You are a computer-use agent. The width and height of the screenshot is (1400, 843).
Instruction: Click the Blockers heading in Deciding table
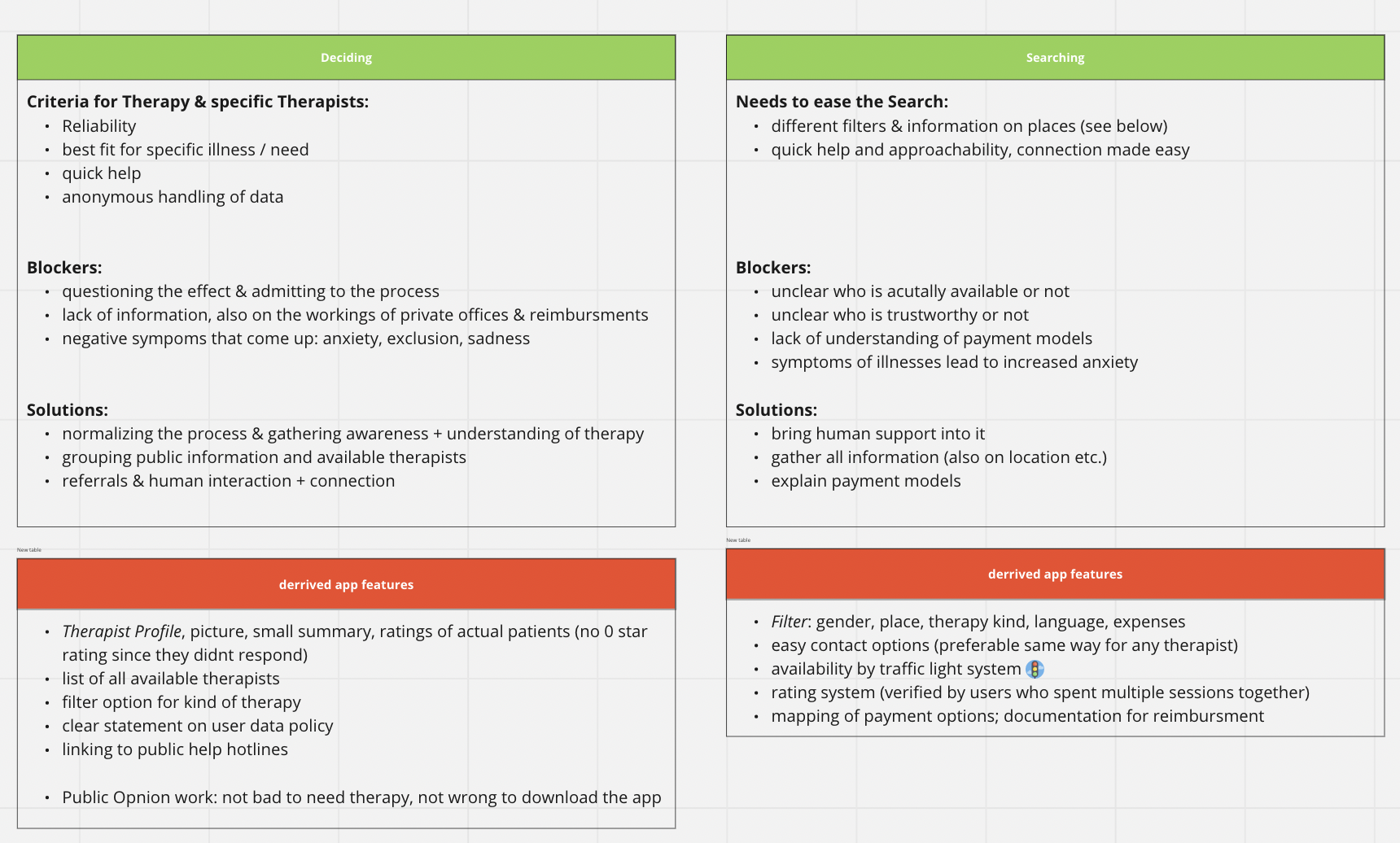[x=64, y=268]
